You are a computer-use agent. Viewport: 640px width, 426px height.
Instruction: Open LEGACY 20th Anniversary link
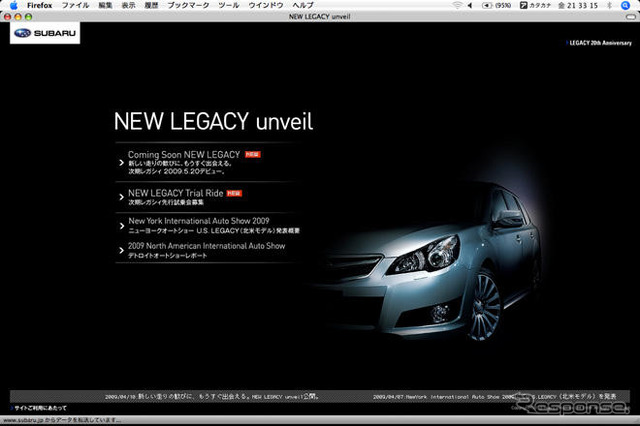coord(599,42)
